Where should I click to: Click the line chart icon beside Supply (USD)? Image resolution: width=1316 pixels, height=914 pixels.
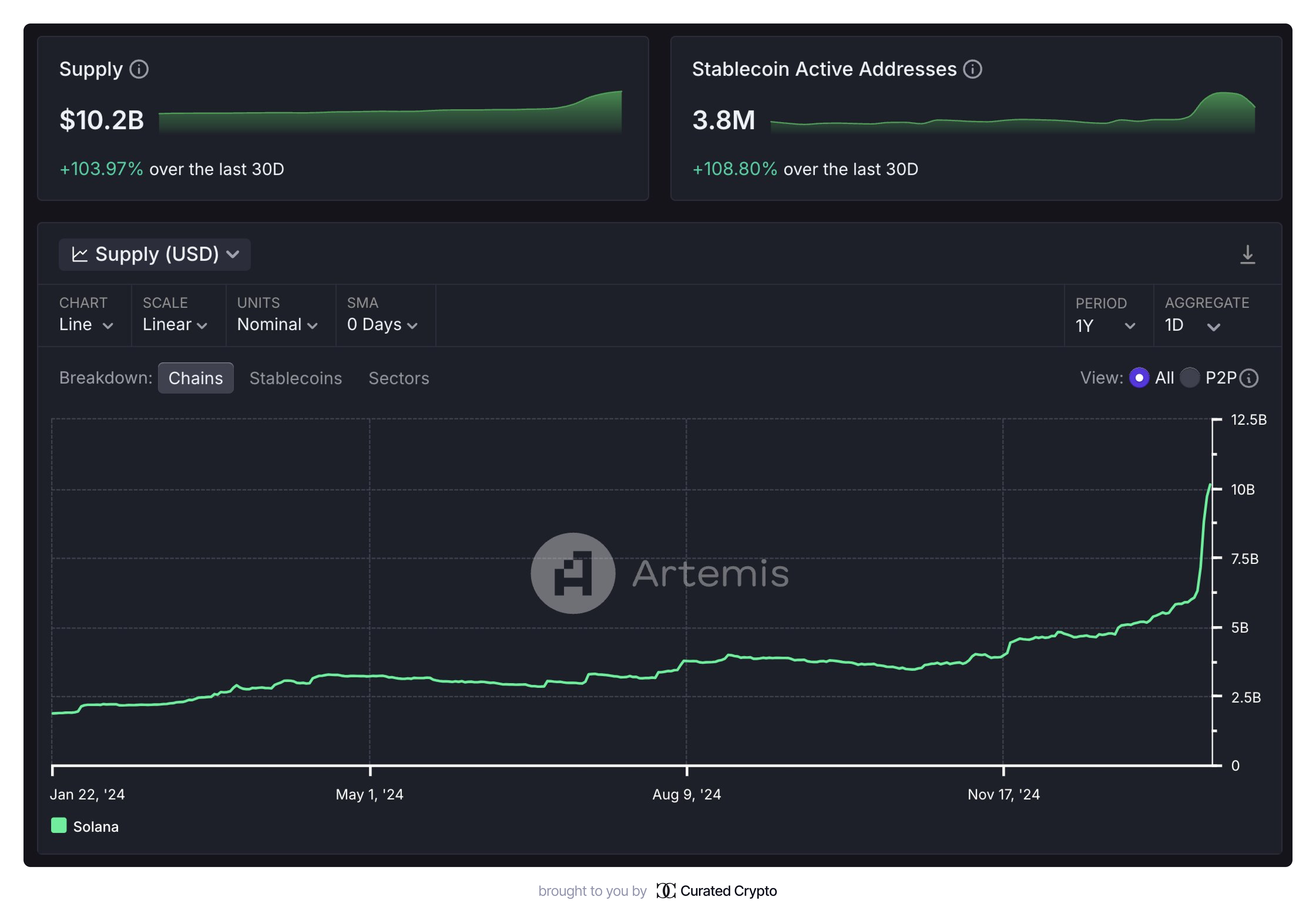click(x=80, y=254)
